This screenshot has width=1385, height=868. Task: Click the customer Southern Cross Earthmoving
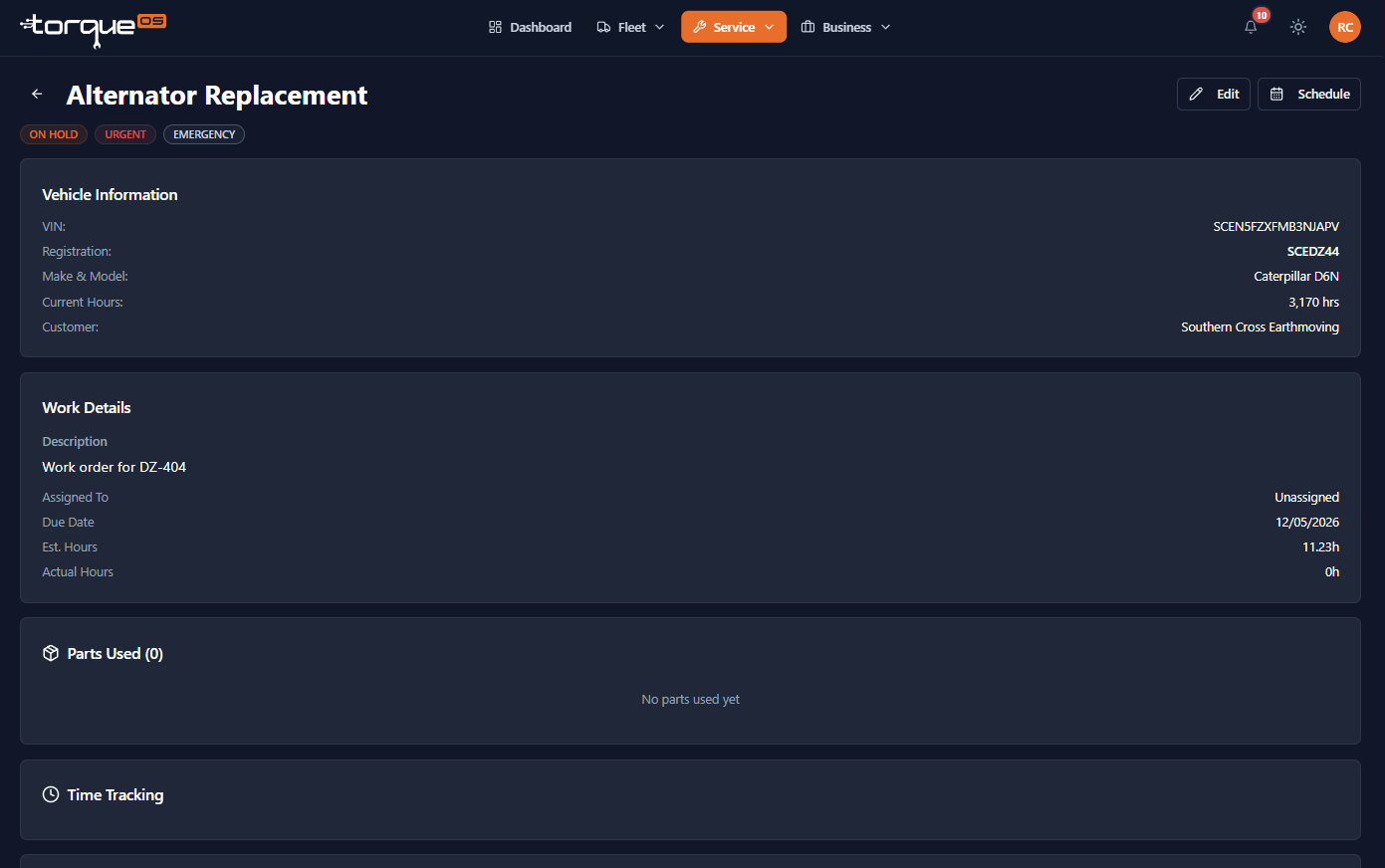tap(1260, 327)
